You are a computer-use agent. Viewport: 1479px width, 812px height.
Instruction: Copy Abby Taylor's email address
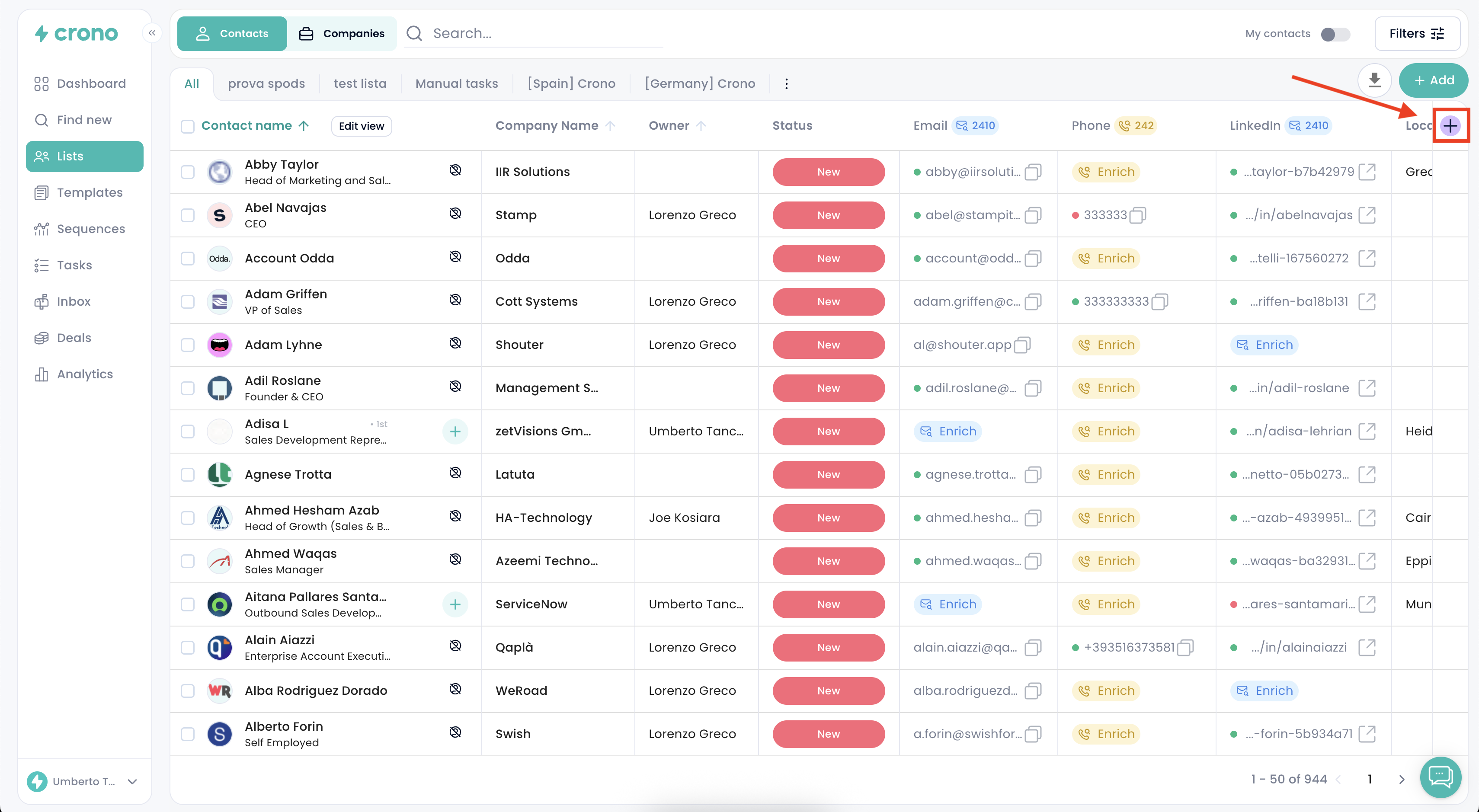click(1033, 172)
